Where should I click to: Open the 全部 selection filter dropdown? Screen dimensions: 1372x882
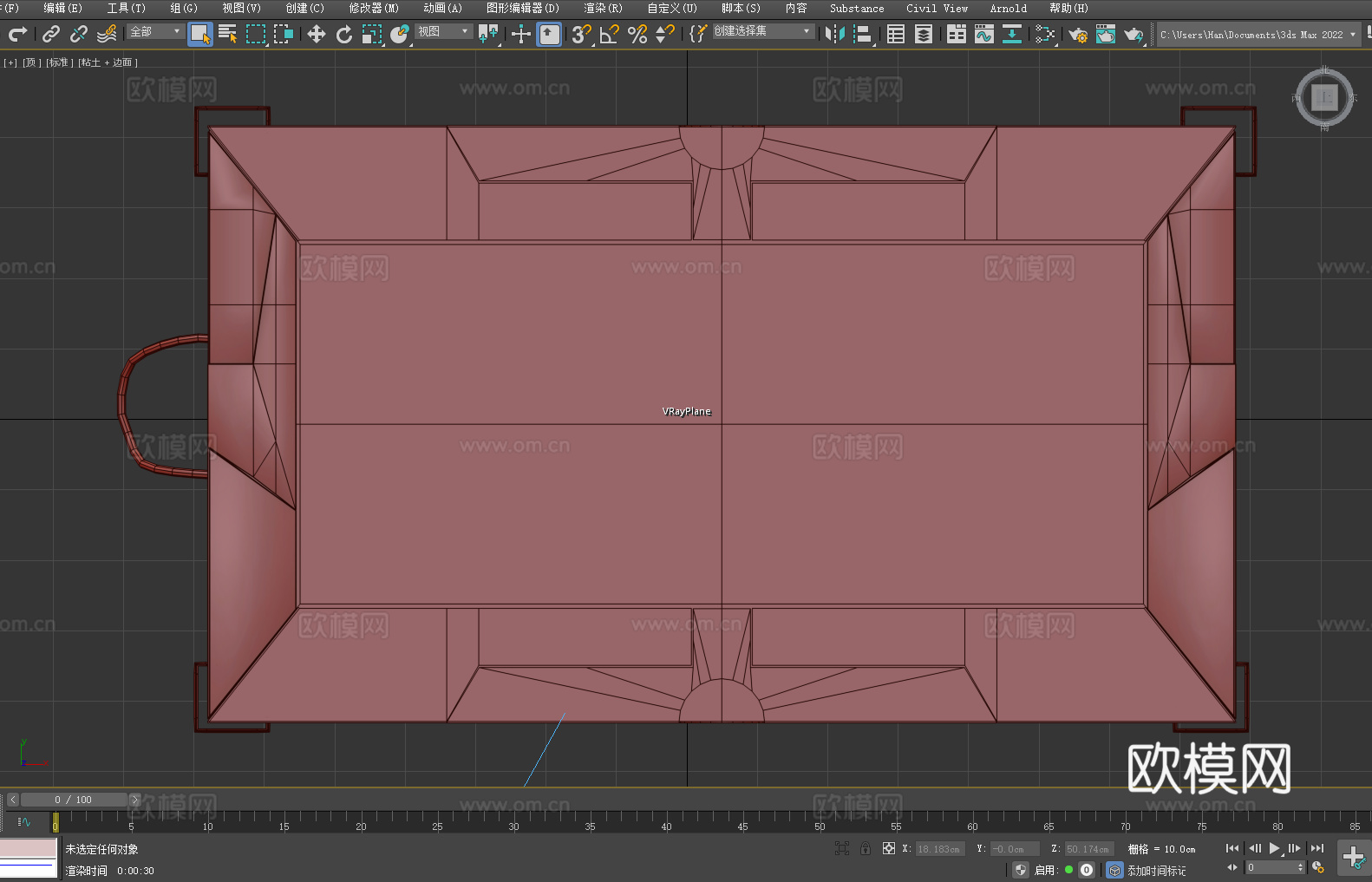[156, 31]
